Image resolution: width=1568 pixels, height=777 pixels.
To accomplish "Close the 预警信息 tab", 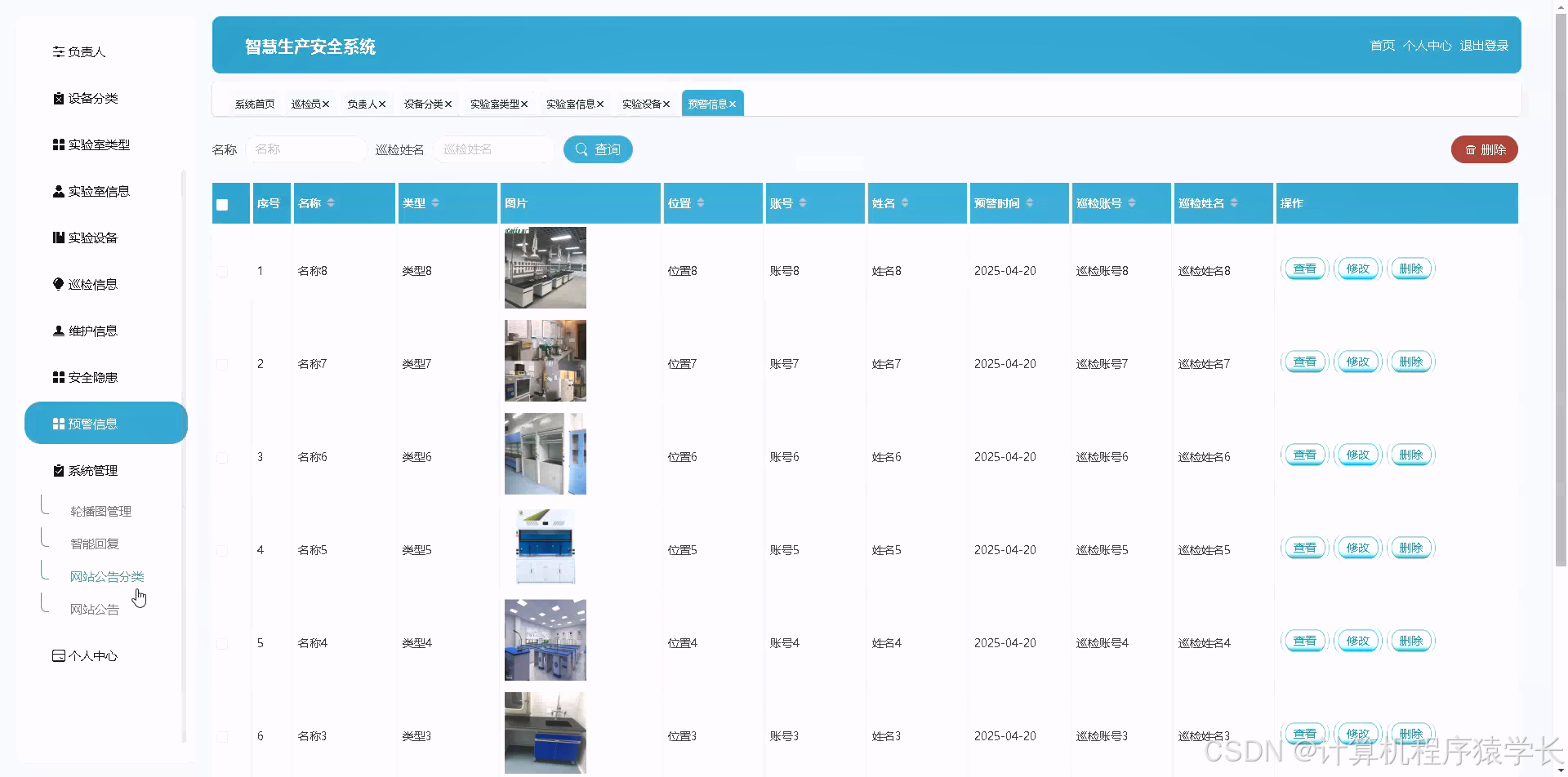I will click(x=733, y=104).
